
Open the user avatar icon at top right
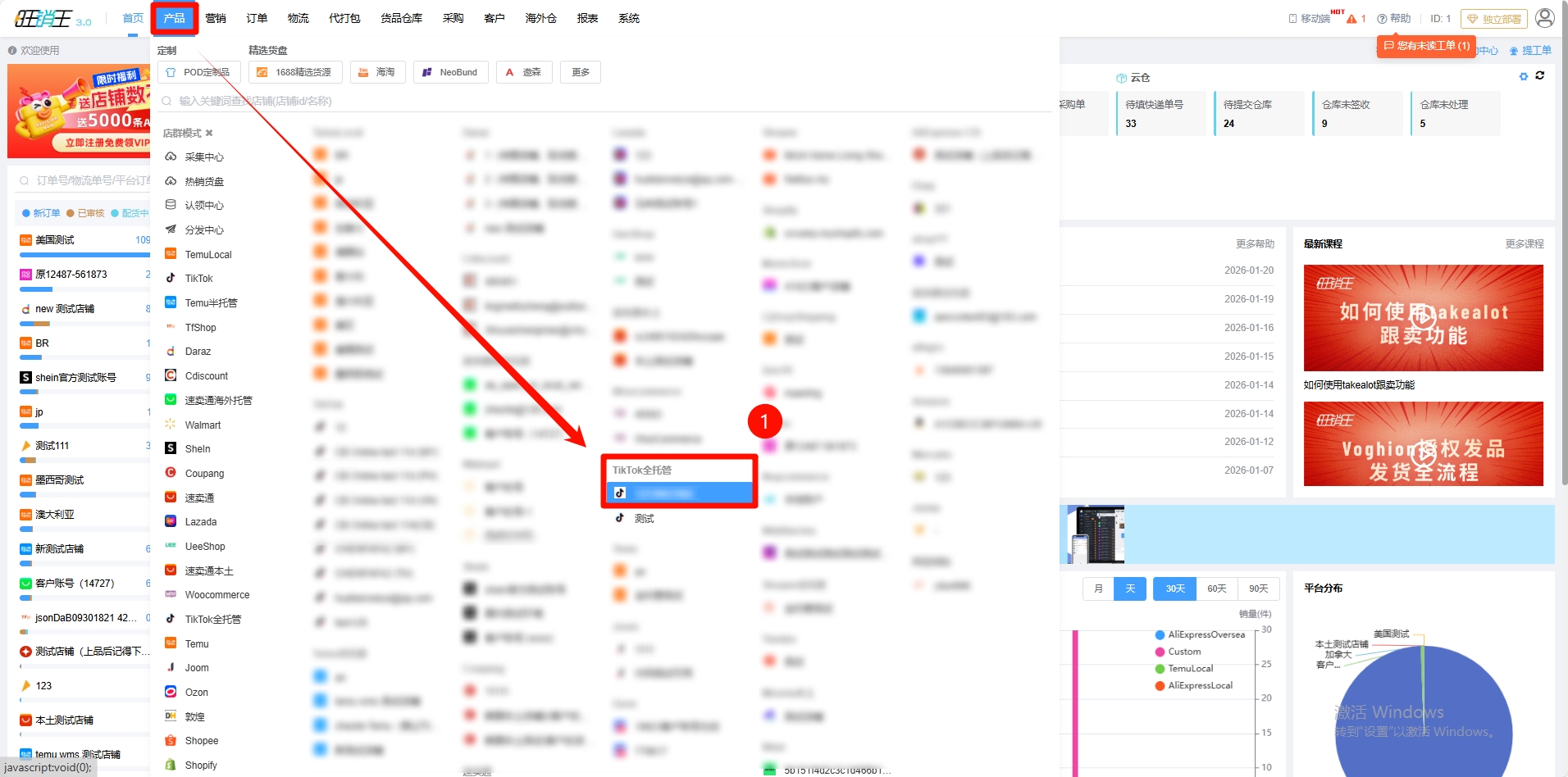pos(1544,18)
